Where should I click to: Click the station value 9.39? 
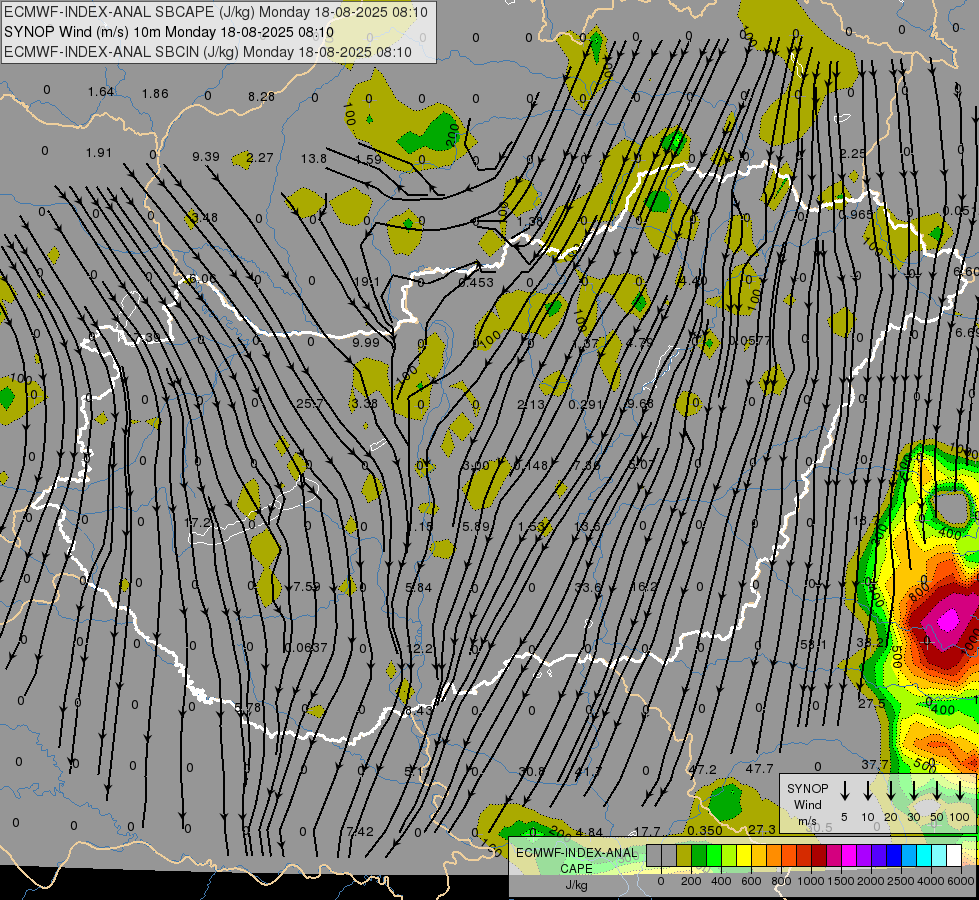(x=205, y=156)
